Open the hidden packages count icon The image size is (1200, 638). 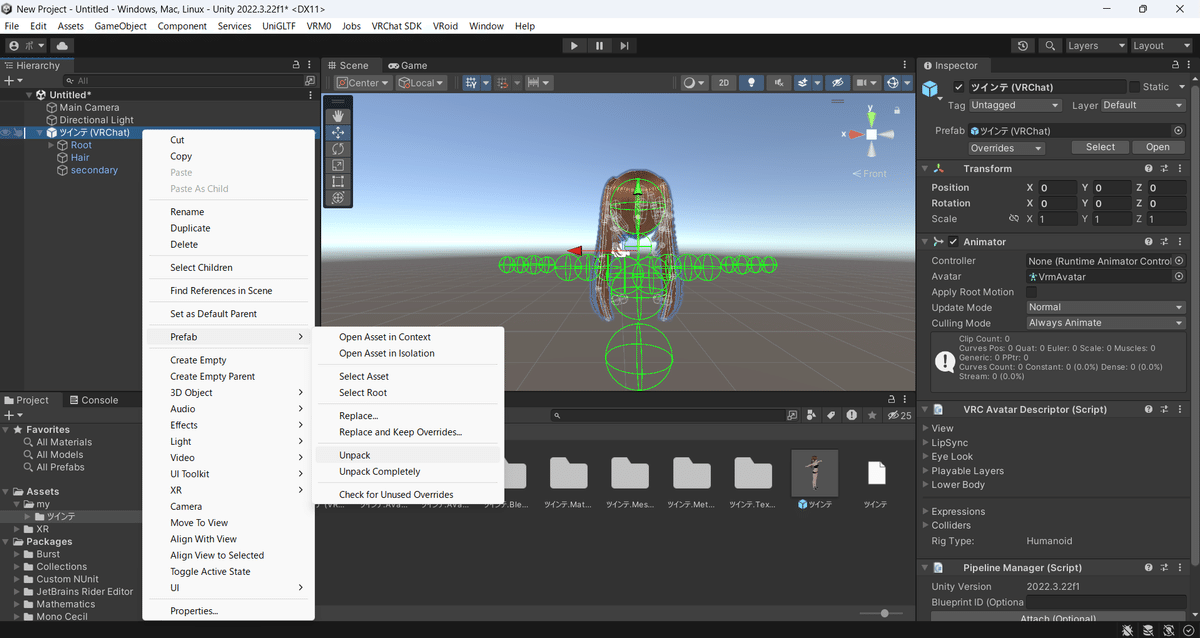coord(900,415)
